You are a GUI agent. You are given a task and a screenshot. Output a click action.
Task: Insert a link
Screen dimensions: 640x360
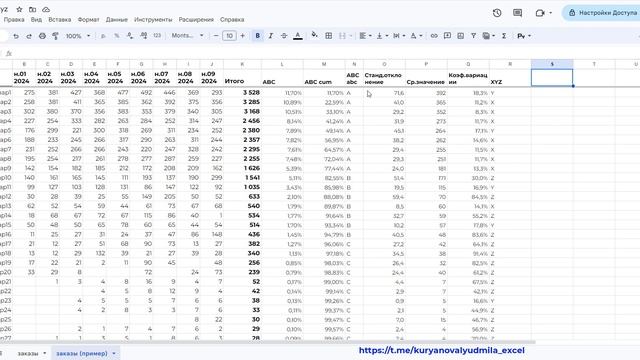(x=434, y=36)
